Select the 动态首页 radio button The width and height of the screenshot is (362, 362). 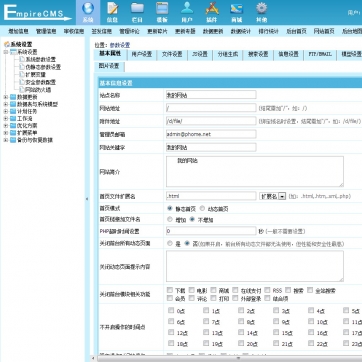tap(202, 209)
